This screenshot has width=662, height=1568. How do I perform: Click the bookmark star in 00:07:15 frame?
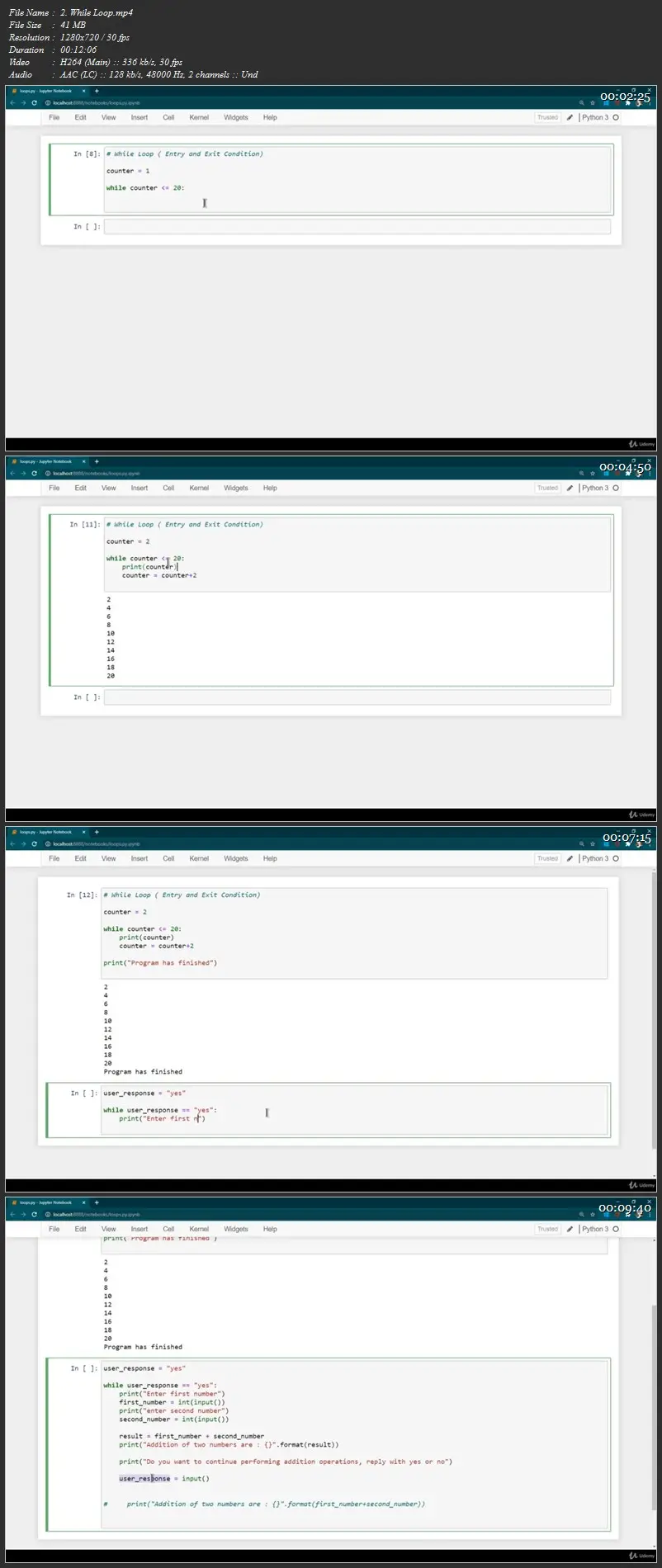tap(593, 844)
